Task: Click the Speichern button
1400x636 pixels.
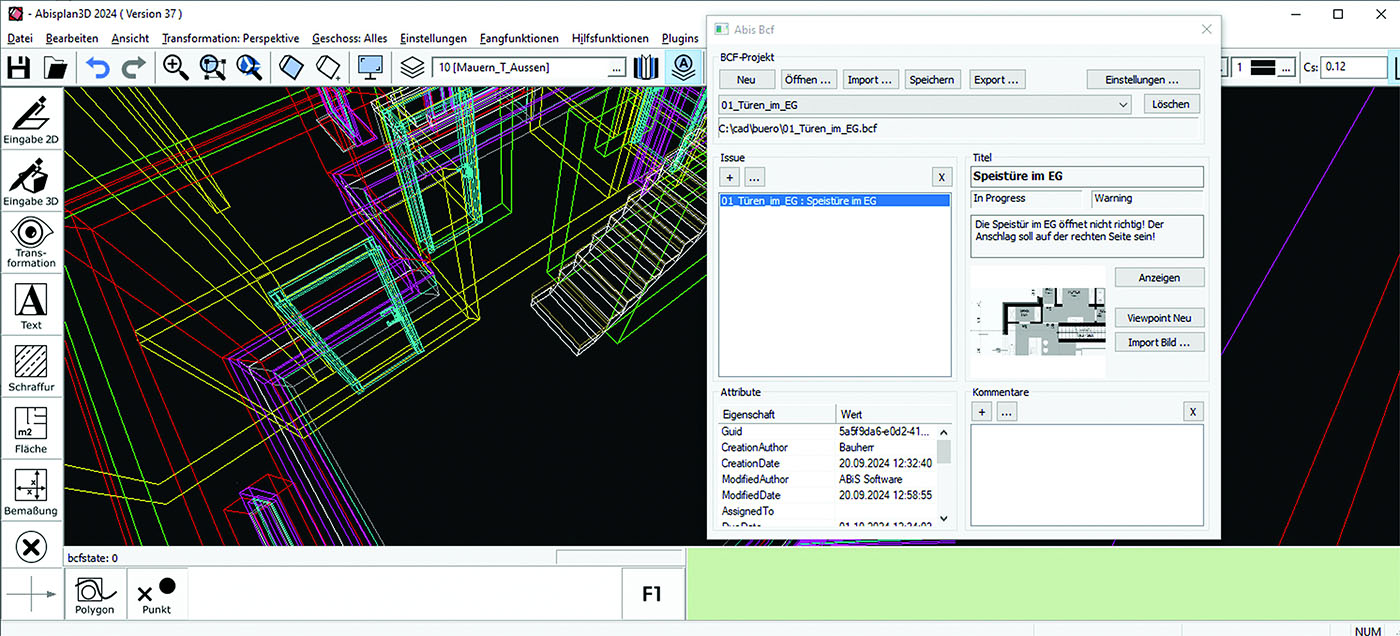Action: point(932,80)
